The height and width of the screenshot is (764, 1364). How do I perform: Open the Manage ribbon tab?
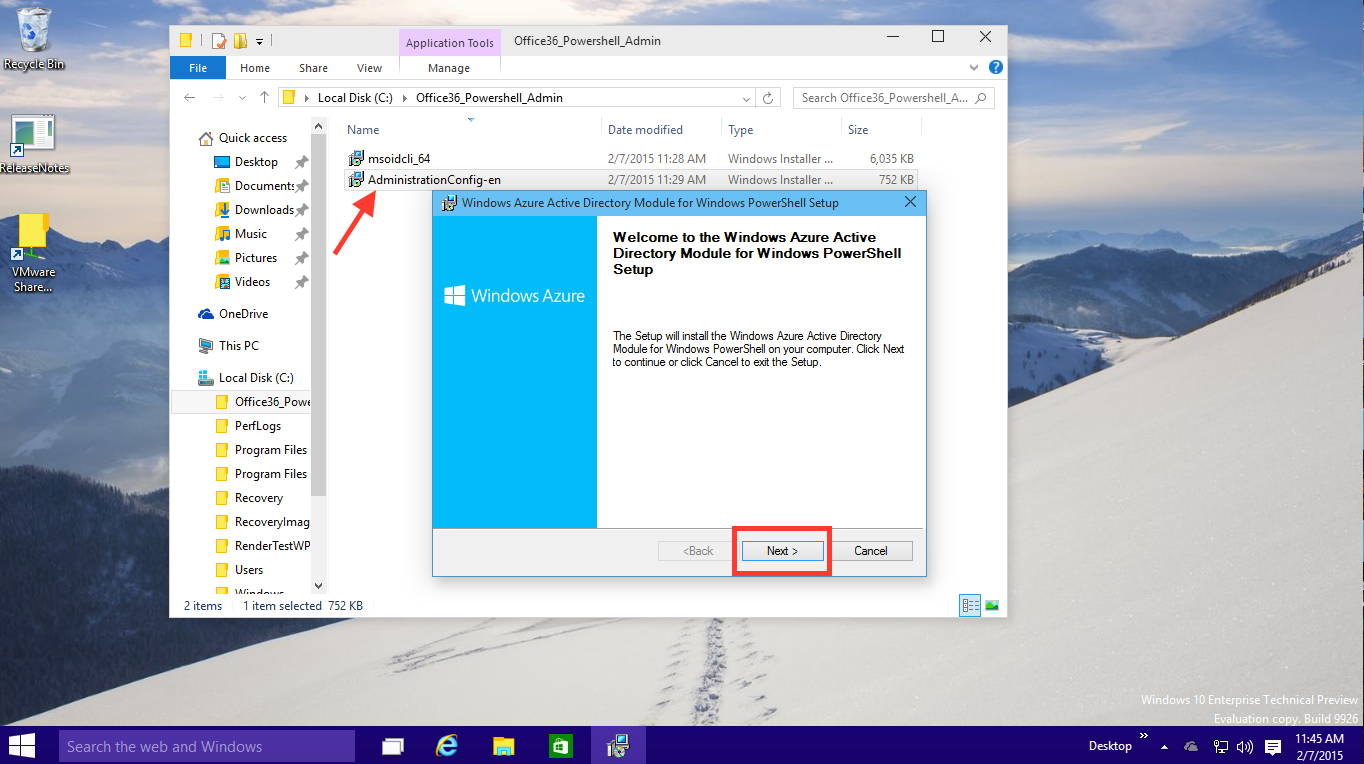pyautogui.click(x=449, y=68)
